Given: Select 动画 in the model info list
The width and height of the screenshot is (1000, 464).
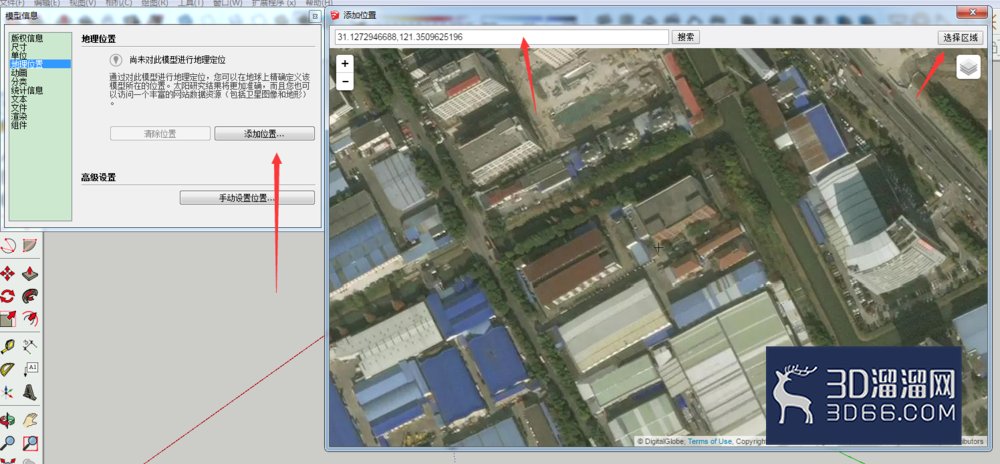Looking at the screenshot, I should 18,73.
